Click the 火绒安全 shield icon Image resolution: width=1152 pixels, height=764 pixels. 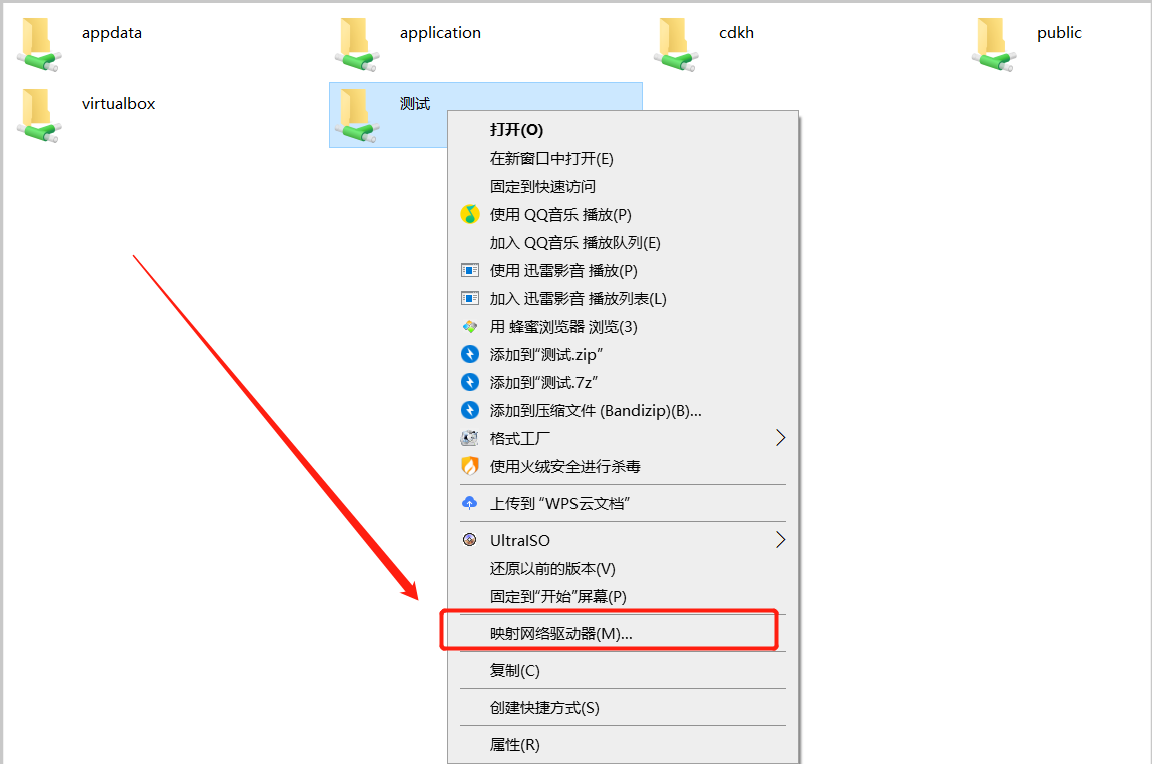(x=469, y=466)
